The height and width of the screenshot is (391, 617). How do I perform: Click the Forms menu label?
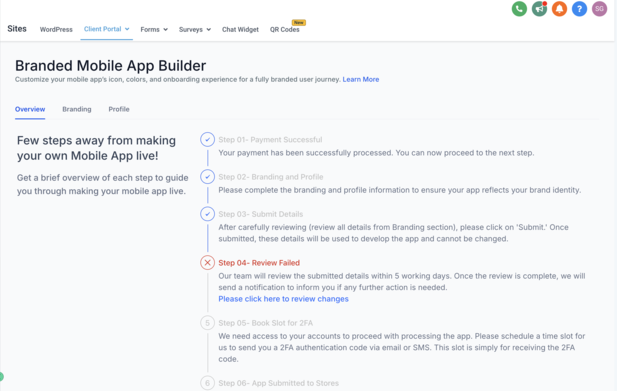pos(150,30)
